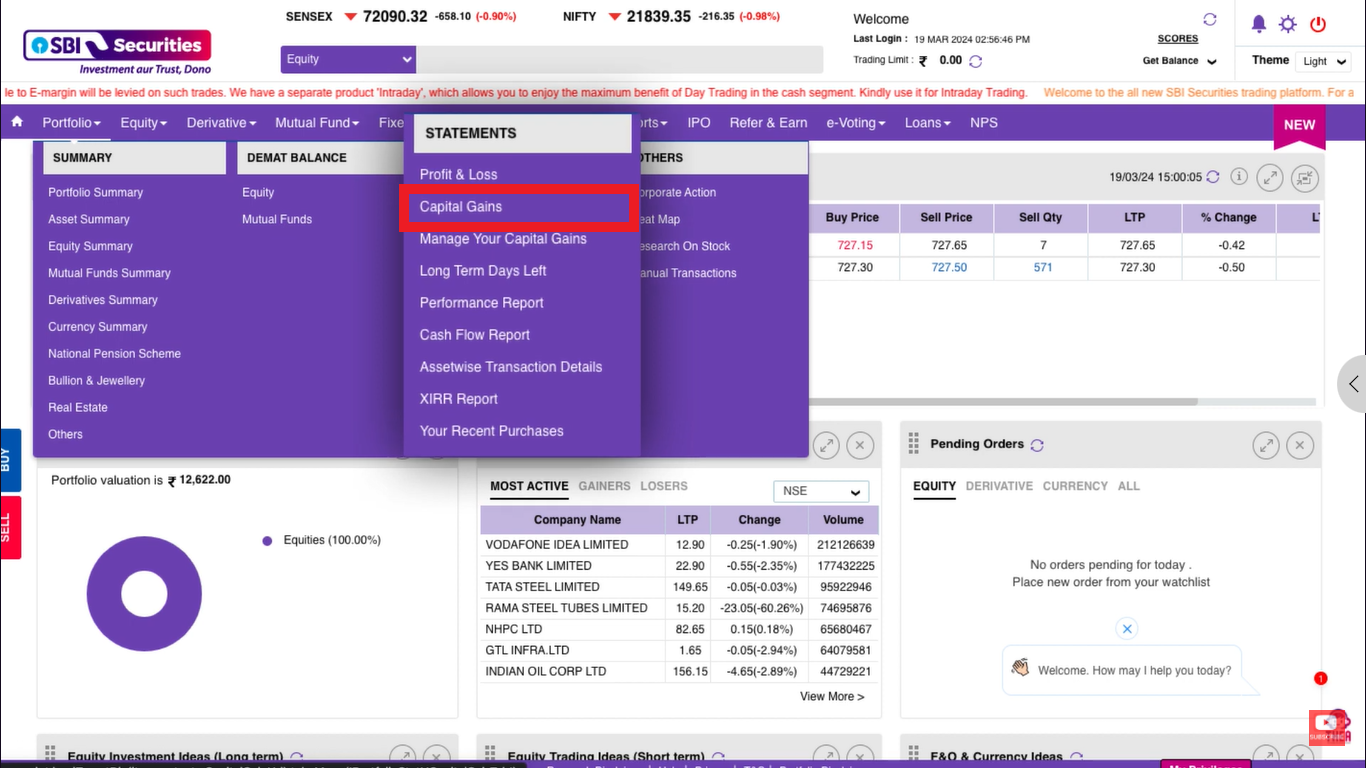Go to home via house icon

tap(17, 122)
